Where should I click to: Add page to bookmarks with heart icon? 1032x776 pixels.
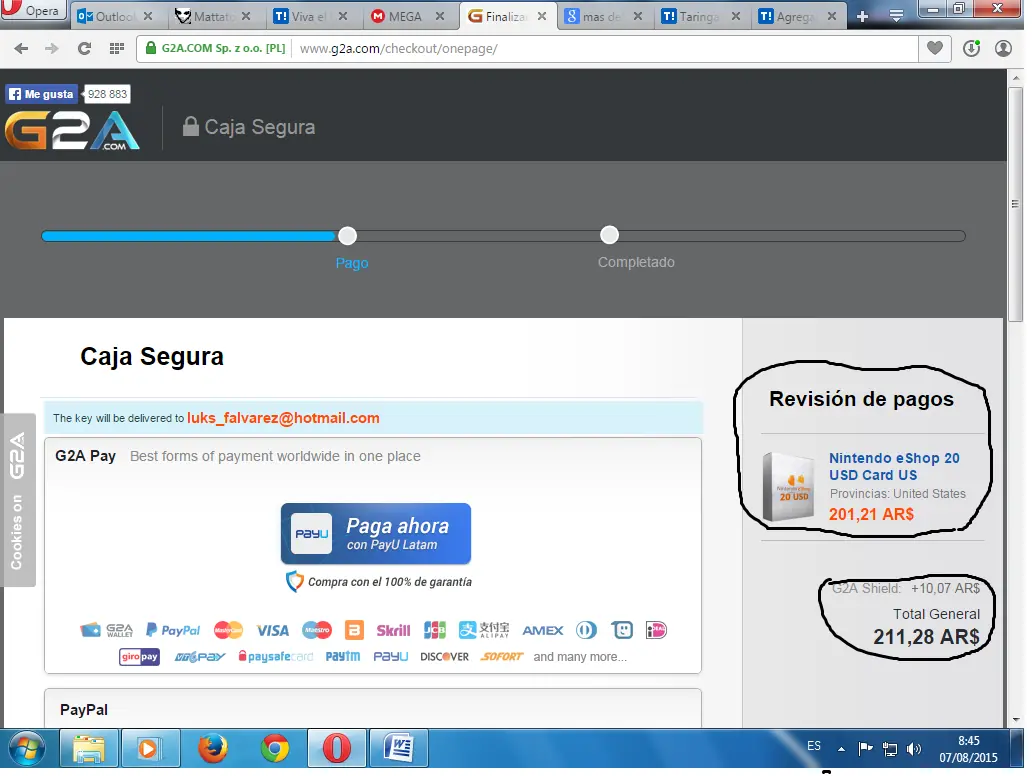(x=935, y=48)
